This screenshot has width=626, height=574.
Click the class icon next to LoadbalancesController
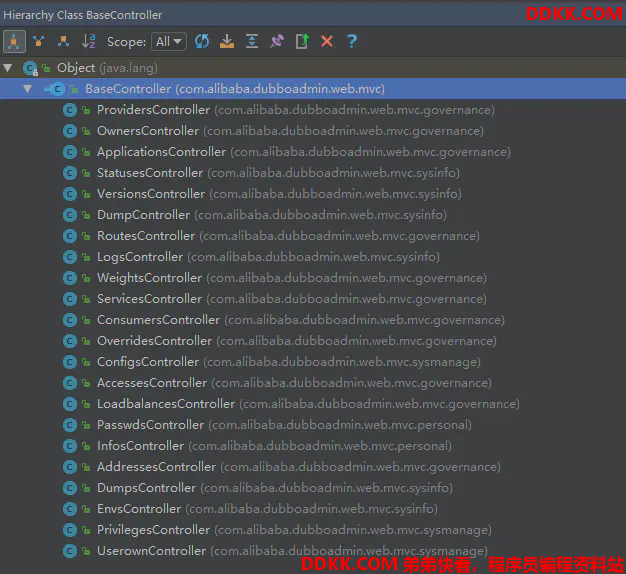pos(70,404)
